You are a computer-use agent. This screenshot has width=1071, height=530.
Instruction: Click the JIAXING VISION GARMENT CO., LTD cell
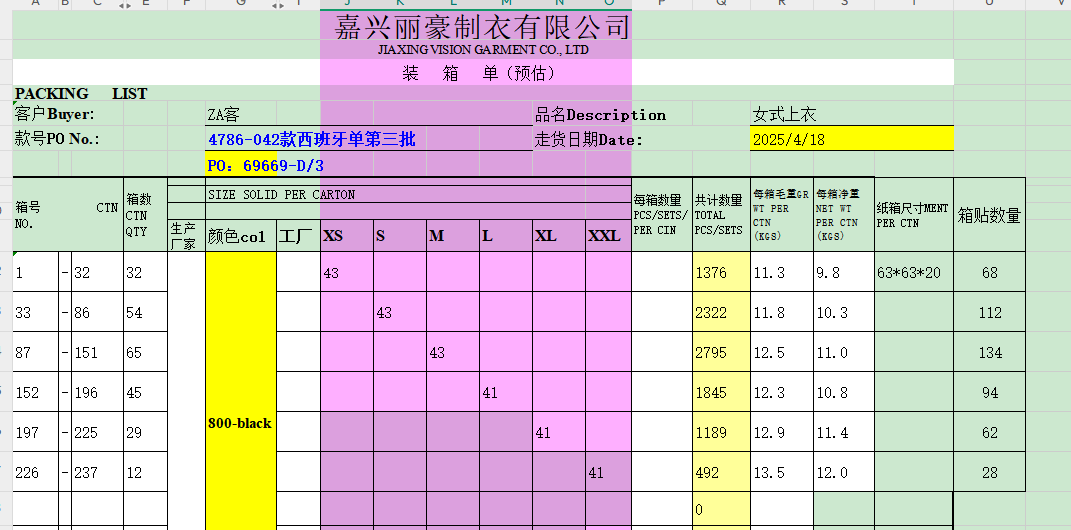point(483,50)
